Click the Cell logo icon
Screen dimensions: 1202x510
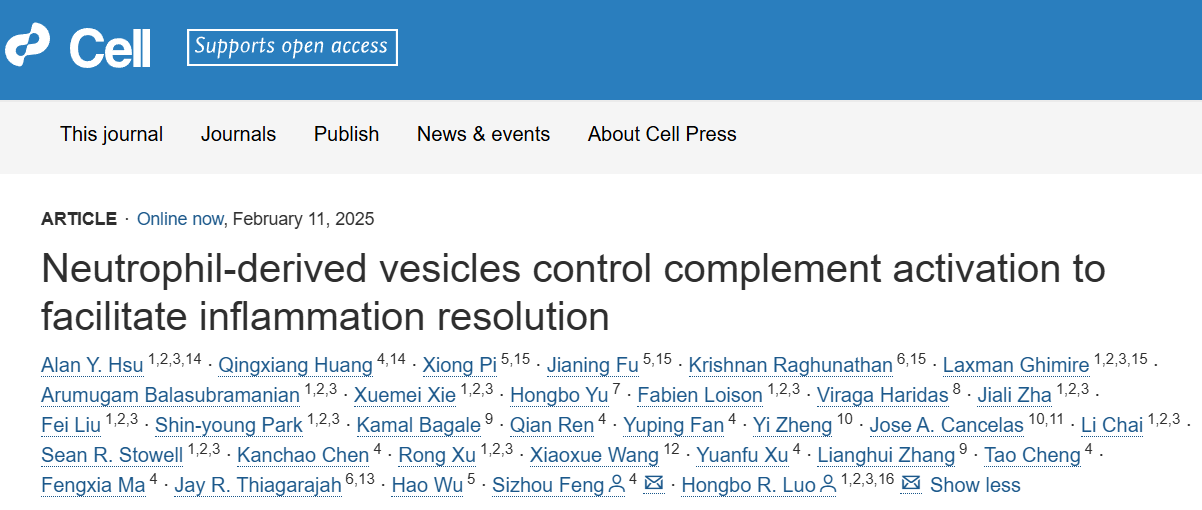[x=27, y=46]
